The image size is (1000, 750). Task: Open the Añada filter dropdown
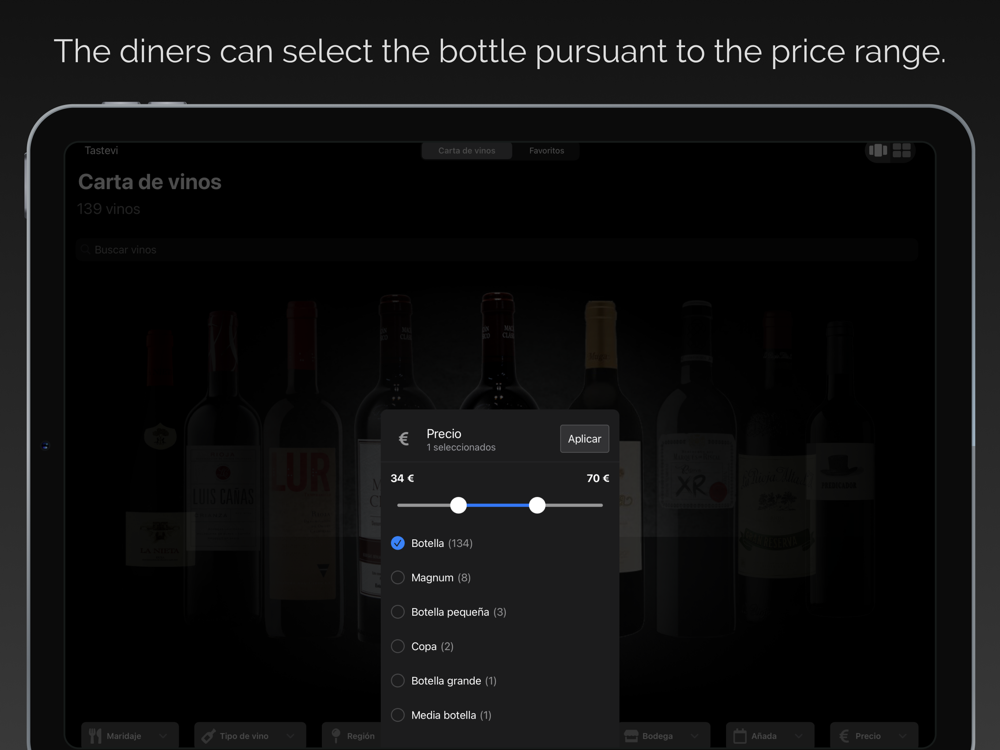click(770, 736)
